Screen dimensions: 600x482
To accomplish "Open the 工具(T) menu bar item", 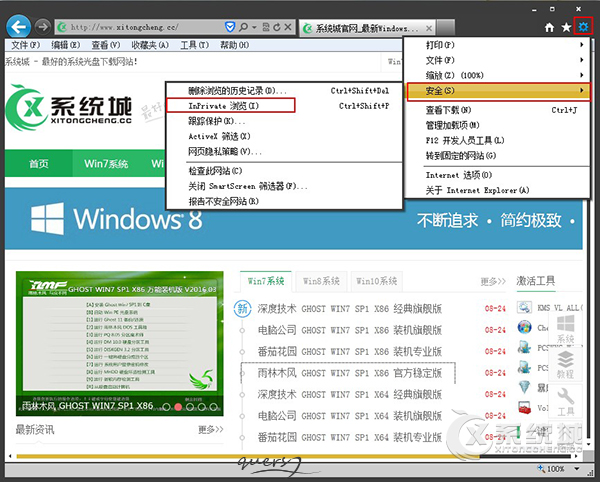I will [194, 45].
